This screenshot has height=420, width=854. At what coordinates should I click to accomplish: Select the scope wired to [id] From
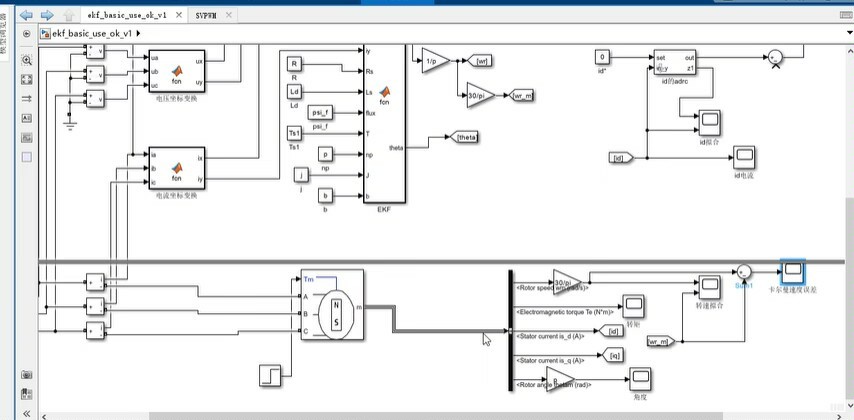744,157
